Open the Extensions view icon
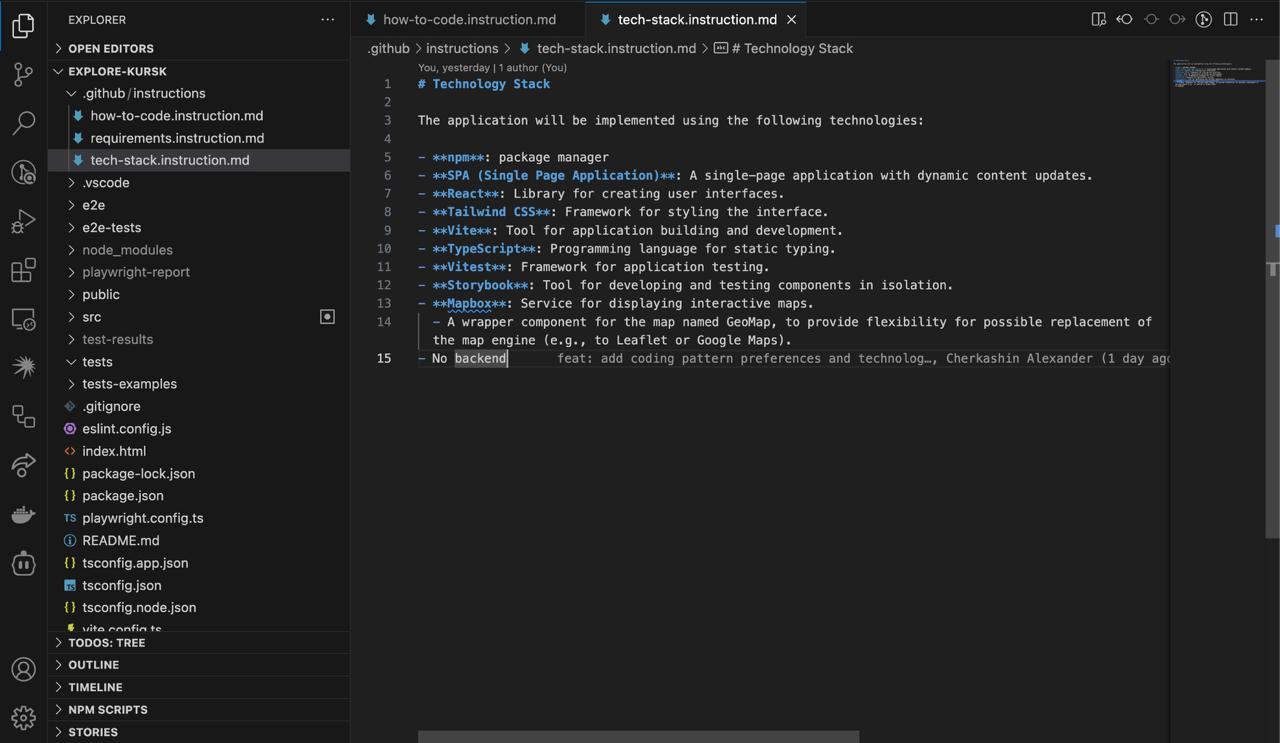1280x743 pixels. pyautogui.click(x=23, y=270)
